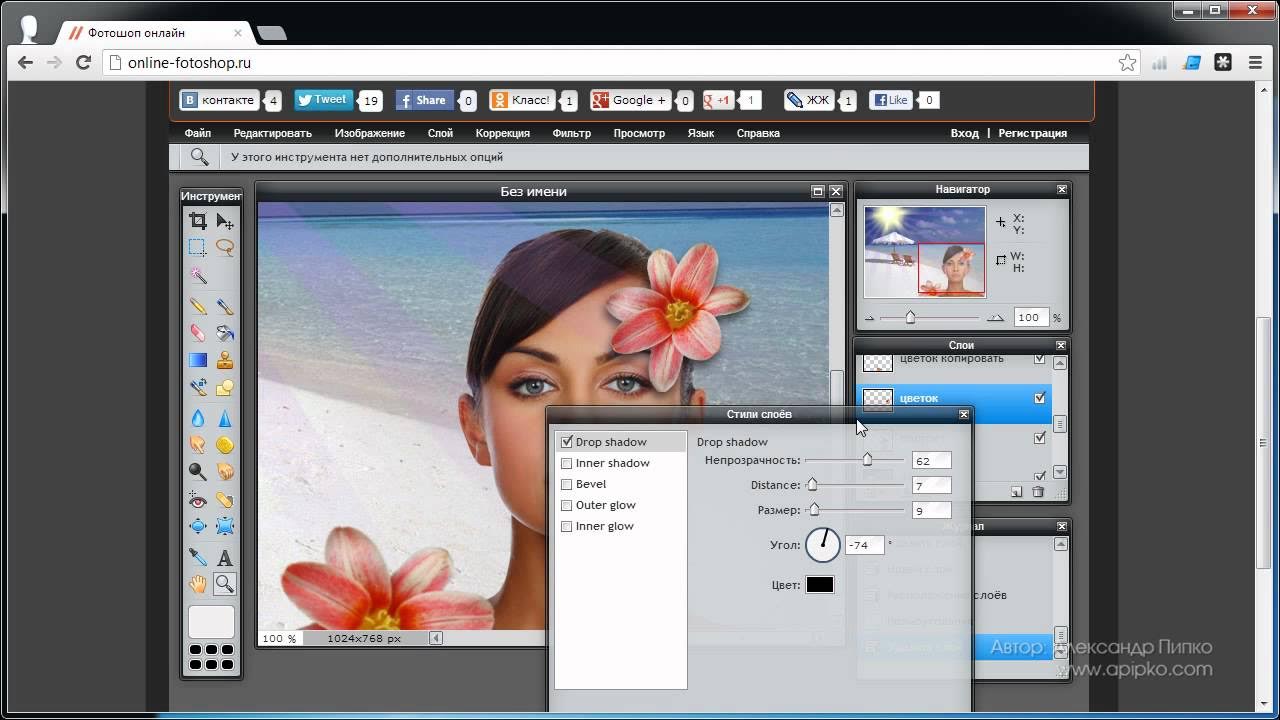Click the Угол angle dial
This screenshot has height=720, width=1280.
823,545
